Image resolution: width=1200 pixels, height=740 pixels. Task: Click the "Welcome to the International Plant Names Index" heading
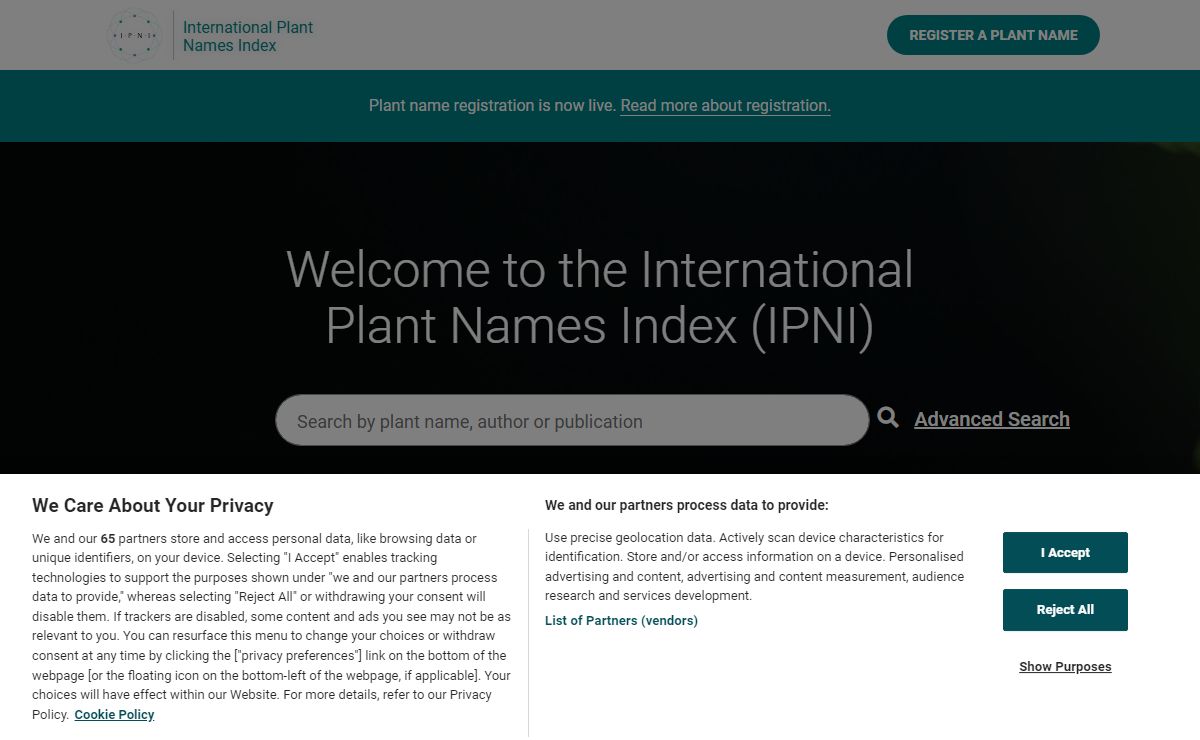point(600,298)
